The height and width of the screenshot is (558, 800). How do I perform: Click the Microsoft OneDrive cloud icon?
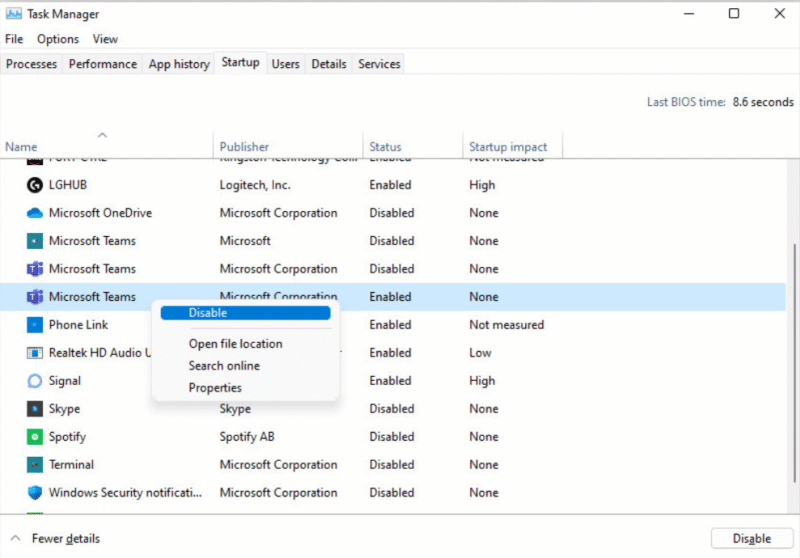click(x=34, y=213)
